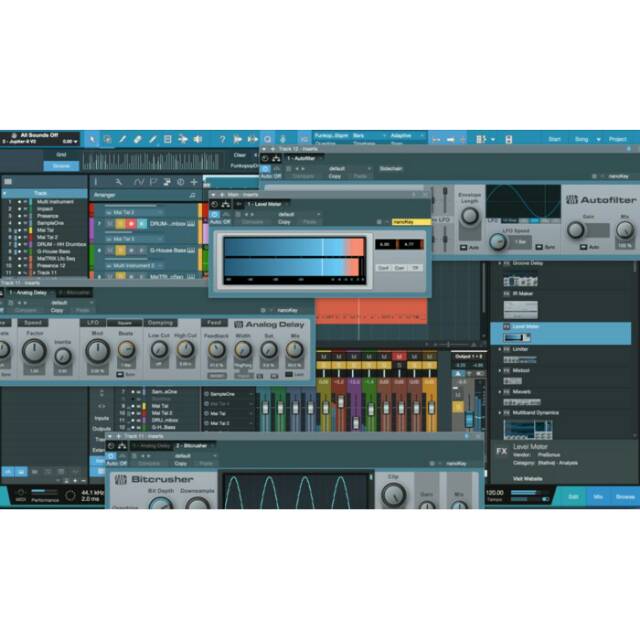This screenshot has width=640, height=640.
Task: Click Copy in the Level Meter window
Action: tap(284, 222)
